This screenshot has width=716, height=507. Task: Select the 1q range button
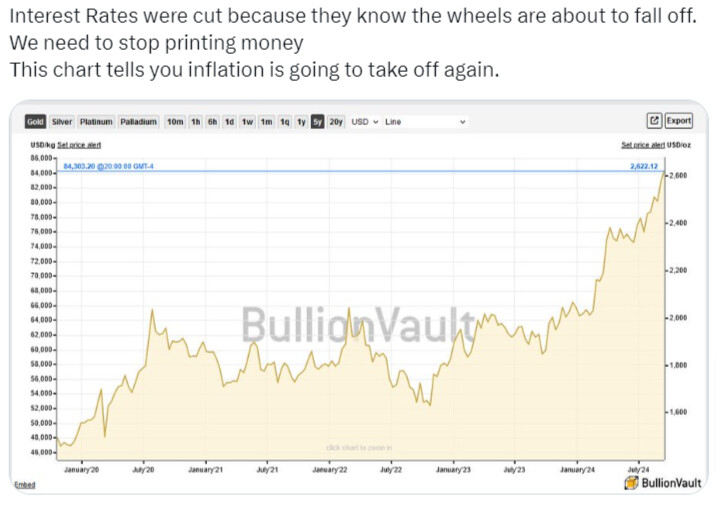[x=284, y=122]
